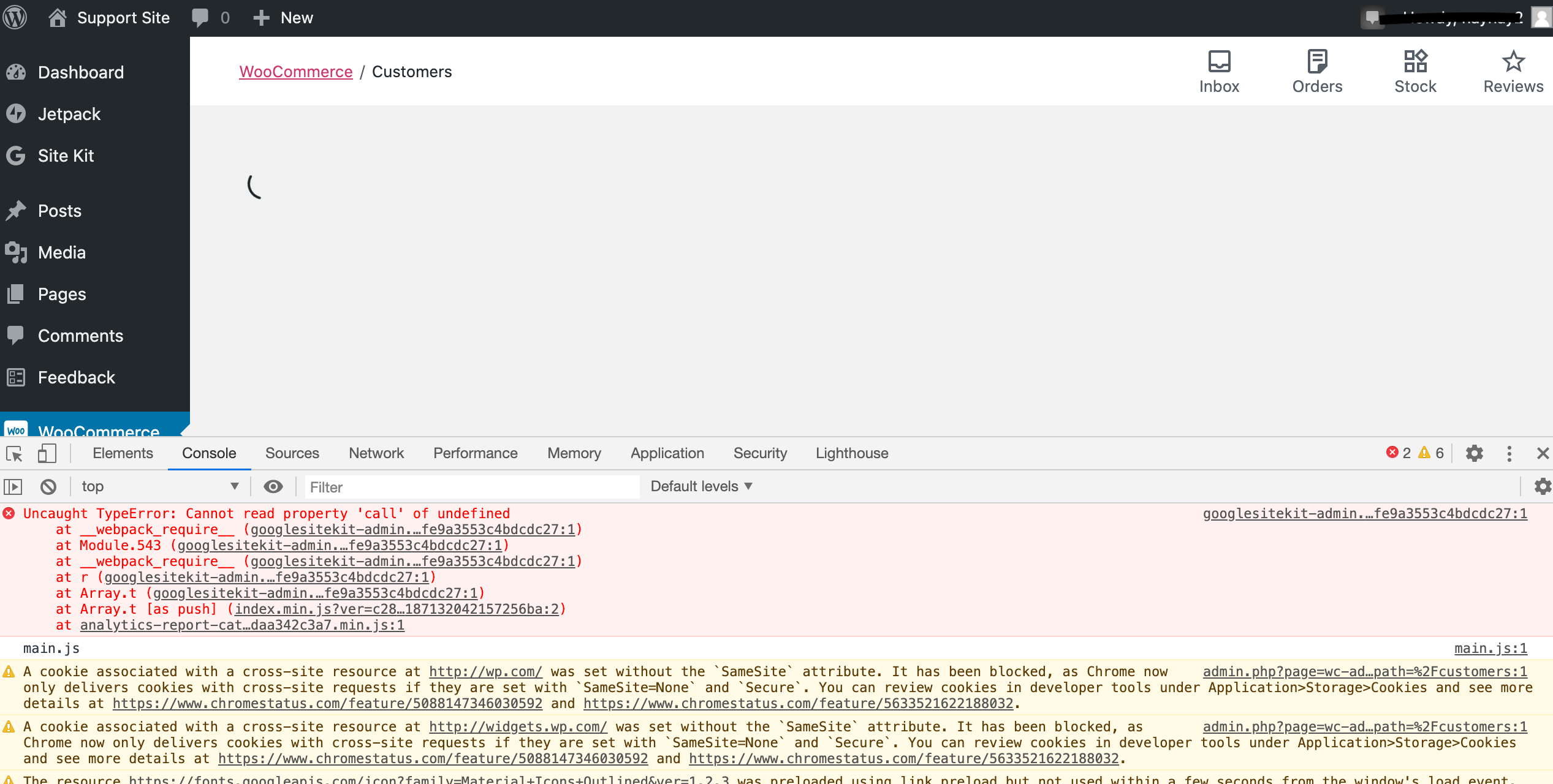Viewport: 1553px width, 784px height.
Task: Toggle device toolbar icon
Action: pyautogui.click(x=47, y=453)
